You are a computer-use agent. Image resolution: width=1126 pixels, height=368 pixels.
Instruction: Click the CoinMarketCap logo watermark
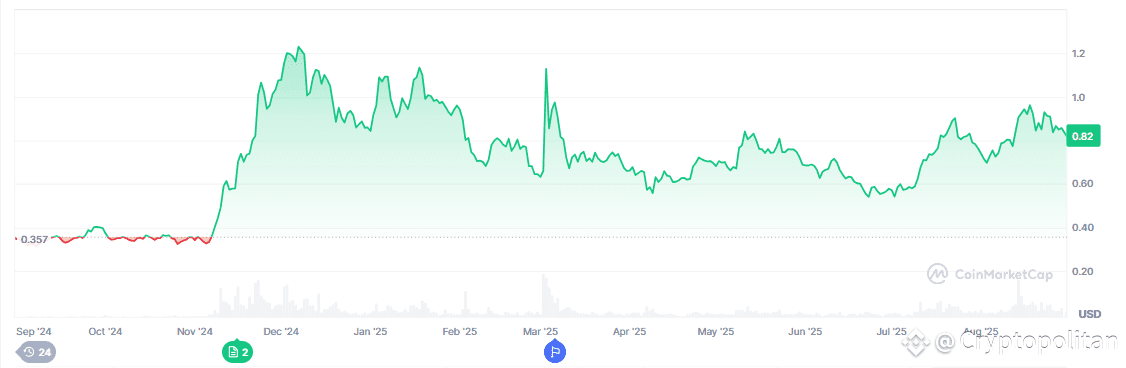[990, 274]
